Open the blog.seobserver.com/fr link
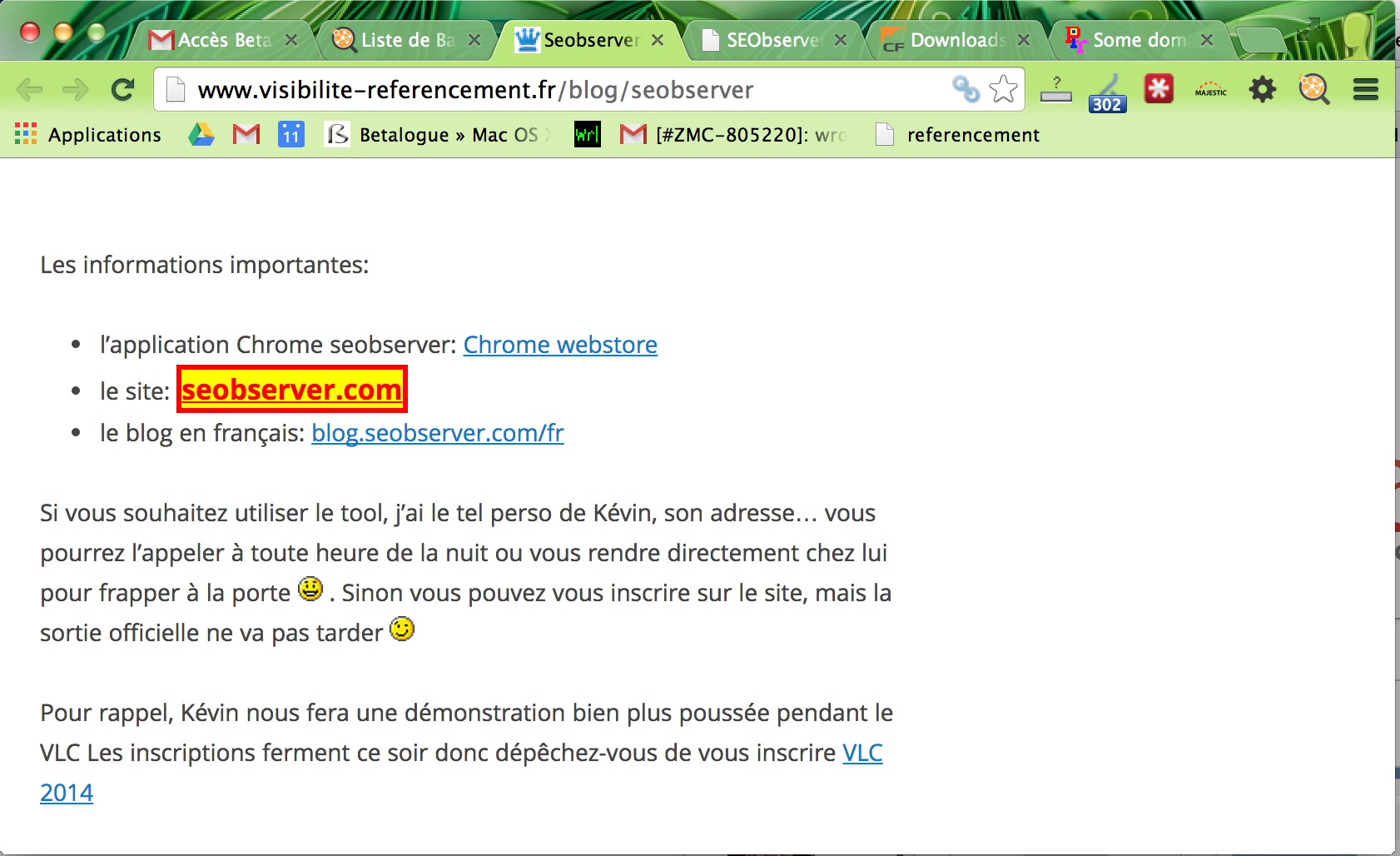This screenshot has width=1400, height=856. click(x=437, y=433)
